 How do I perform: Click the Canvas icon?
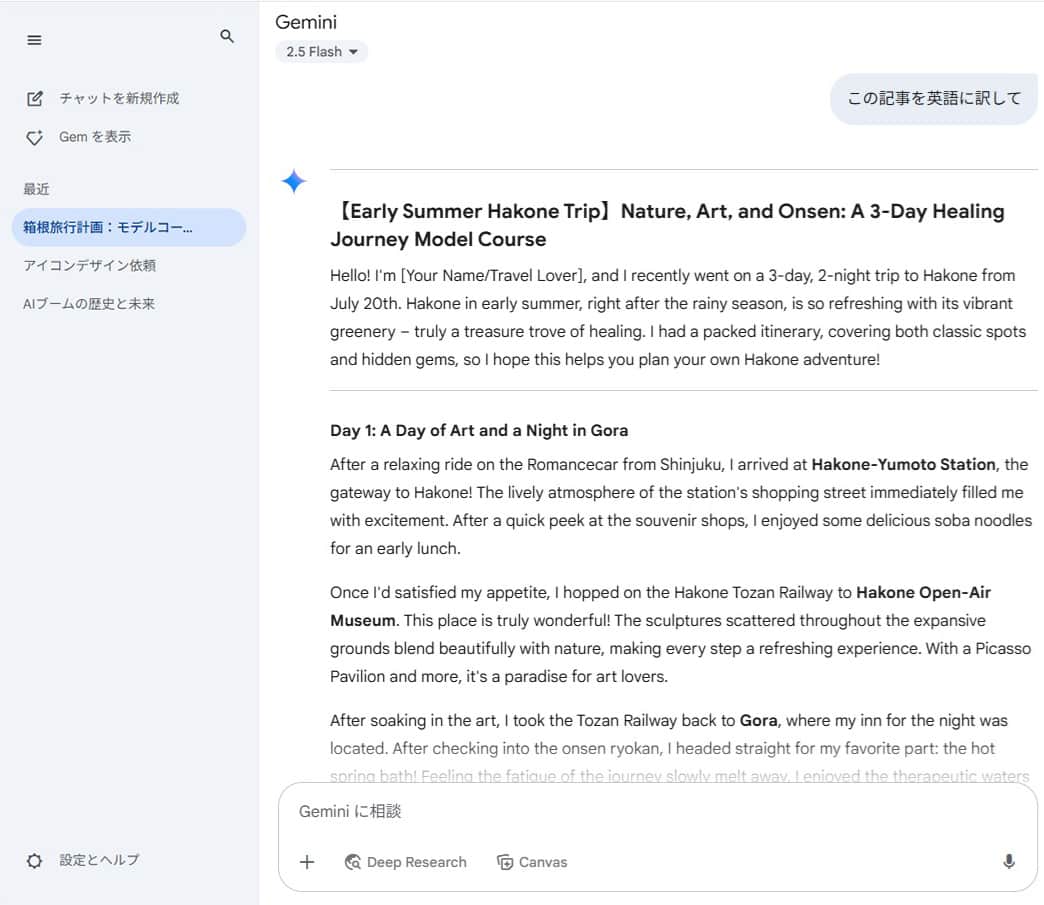click(505, 862)
